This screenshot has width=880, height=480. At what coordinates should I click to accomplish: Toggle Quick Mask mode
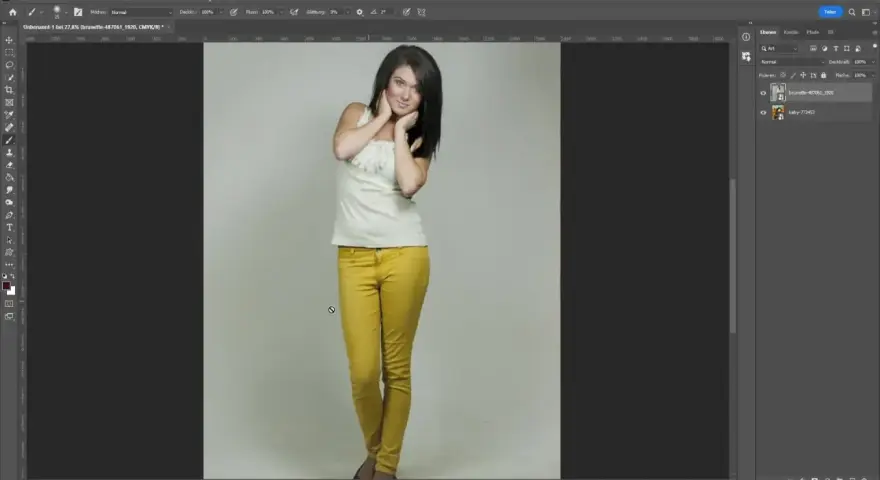[x=9, y=304]
